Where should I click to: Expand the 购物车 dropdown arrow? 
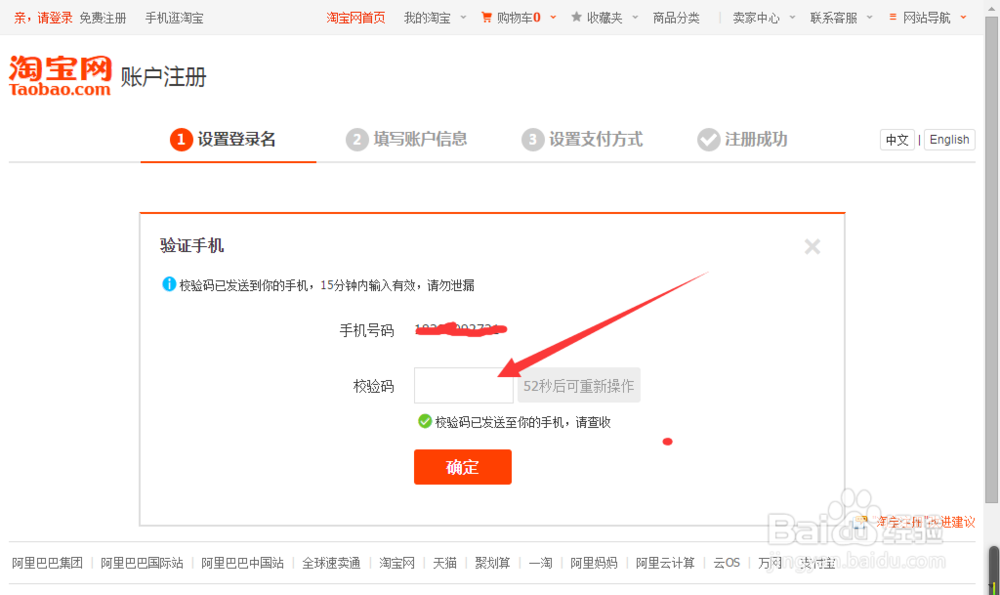tap(553, 18)
